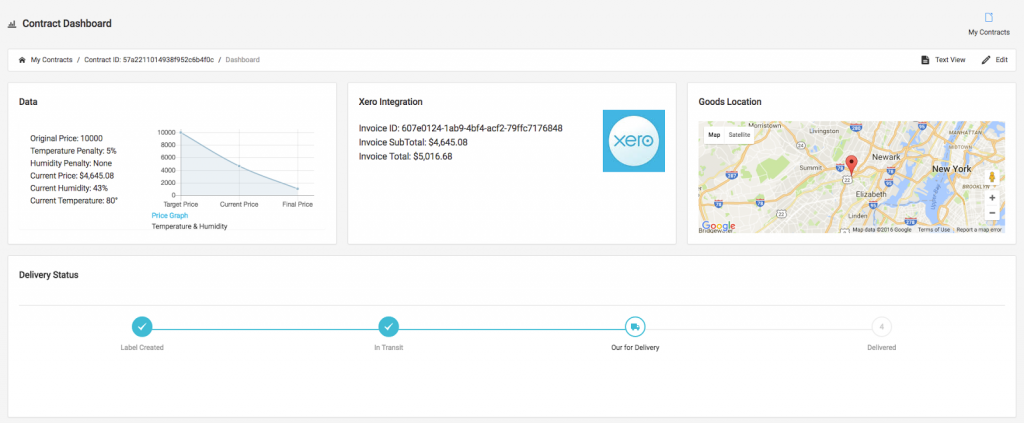The image size is (1024, 423).
Task: Click New York label on map
Action: point(952,168)
